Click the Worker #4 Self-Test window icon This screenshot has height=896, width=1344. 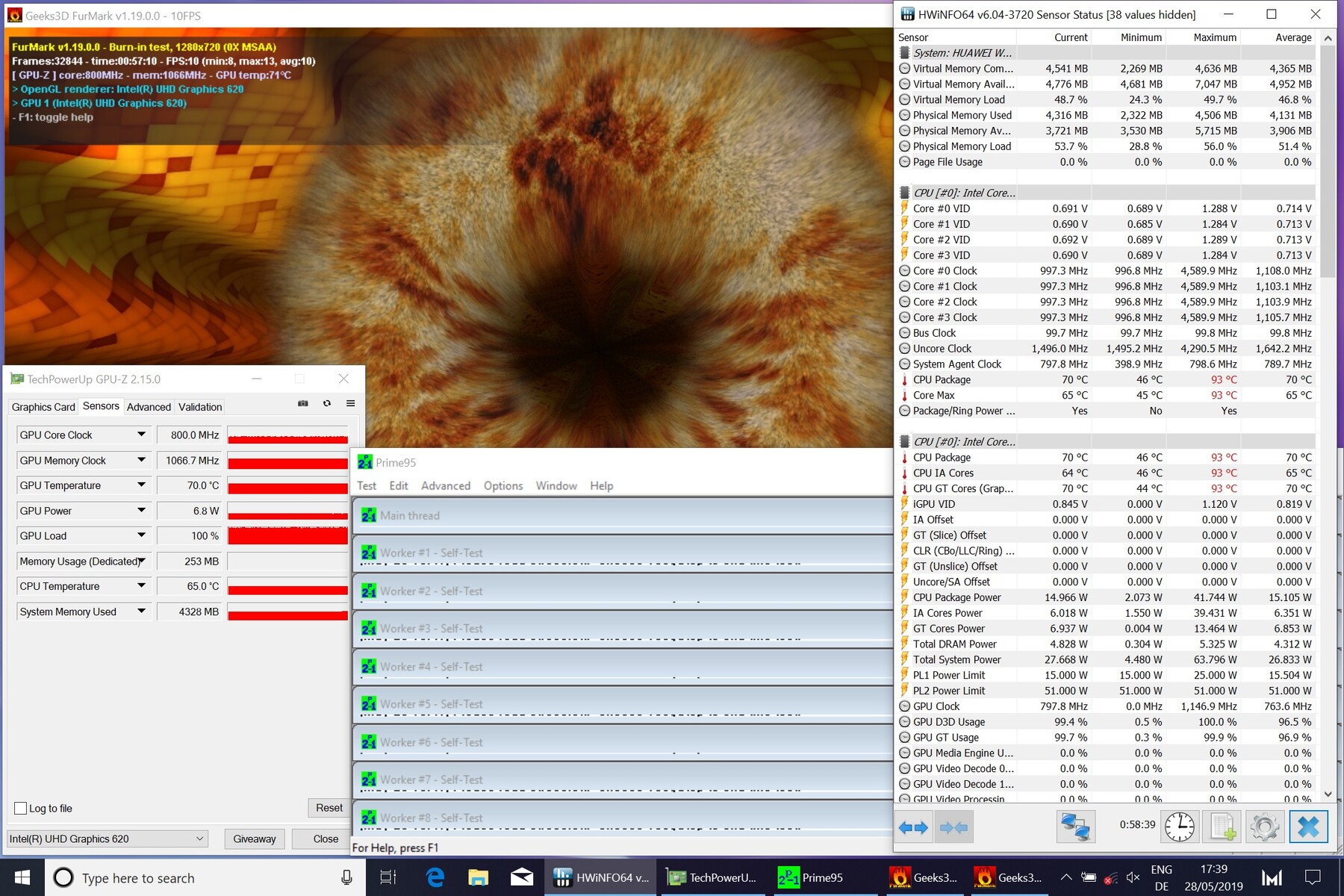point(369,666)
